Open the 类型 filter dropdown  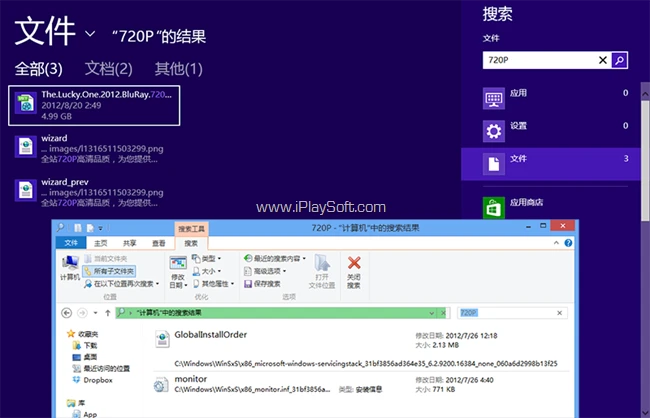point(206,259)
